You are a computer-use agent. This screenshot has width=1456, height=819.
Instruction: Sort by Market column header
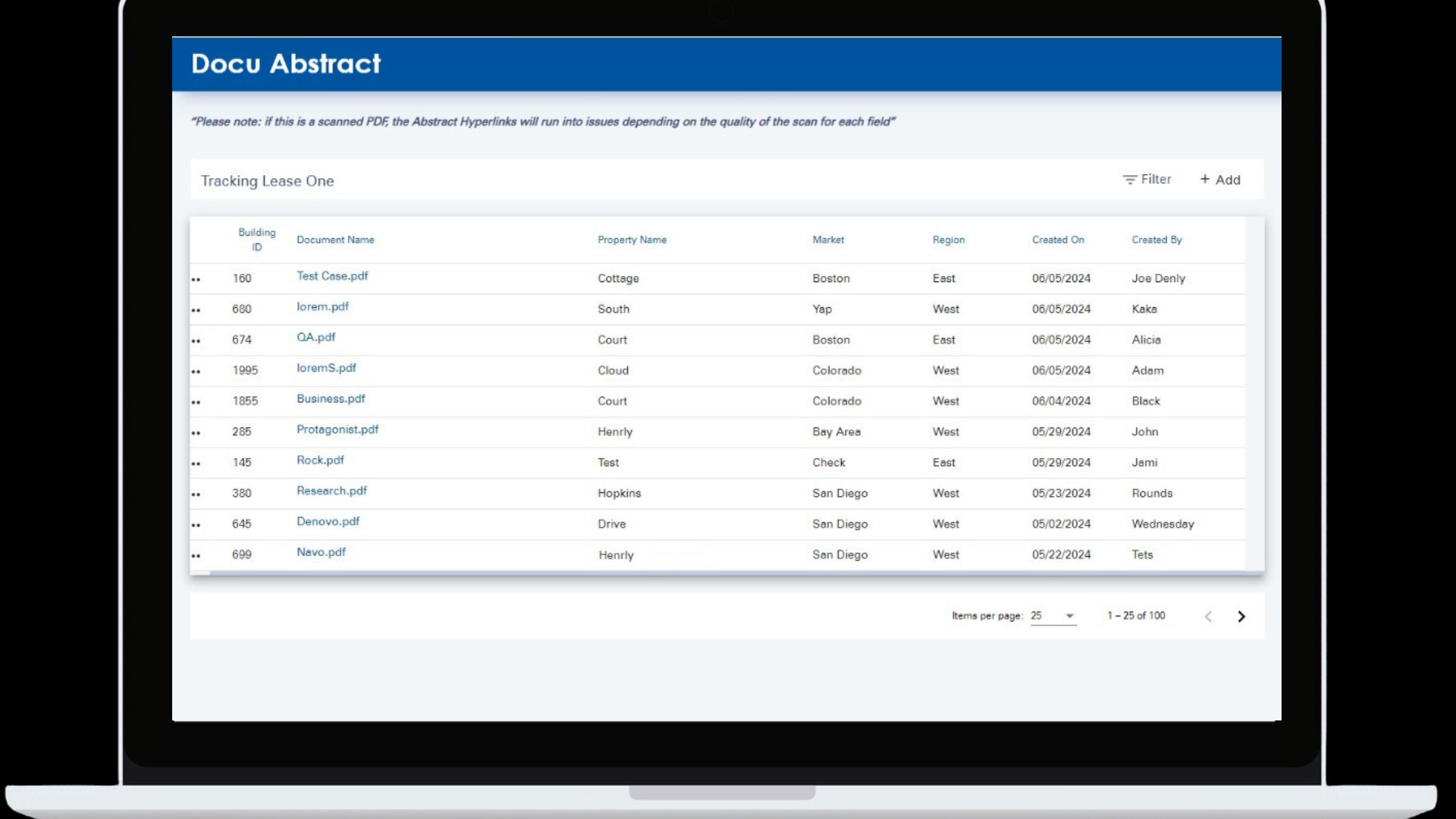tap(828, 240)
